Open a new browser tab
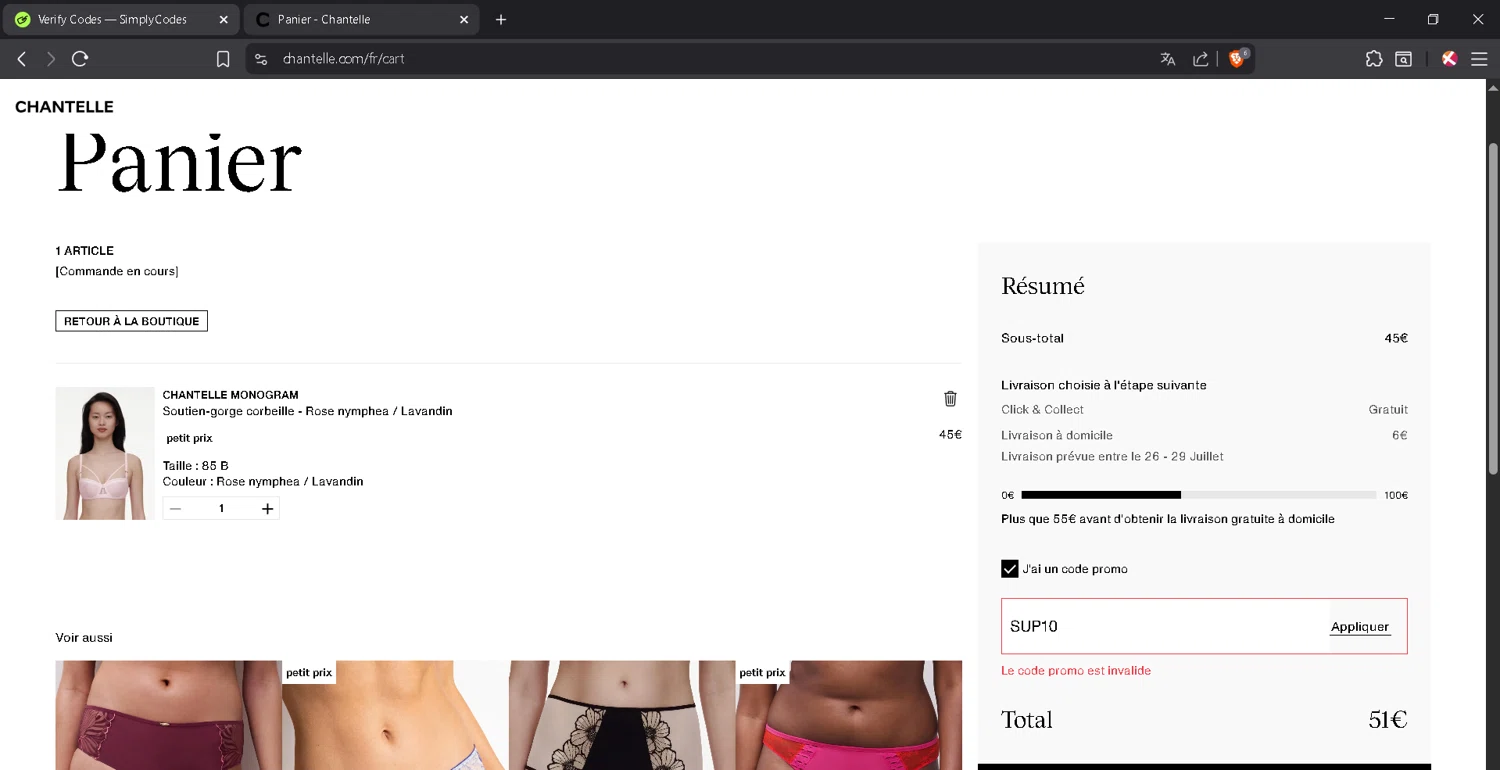This screenshot has height=770, width=1500. (501, 19)
